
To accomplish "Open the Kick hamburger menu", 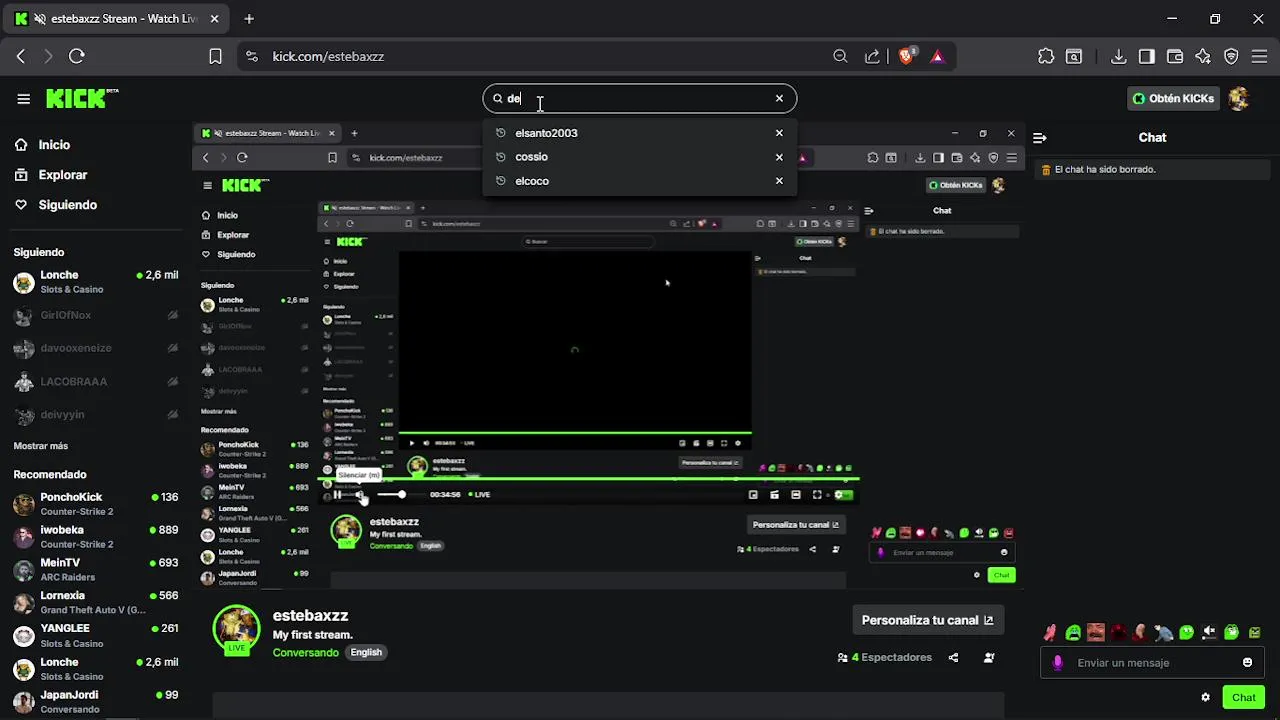I will point(23,98).
